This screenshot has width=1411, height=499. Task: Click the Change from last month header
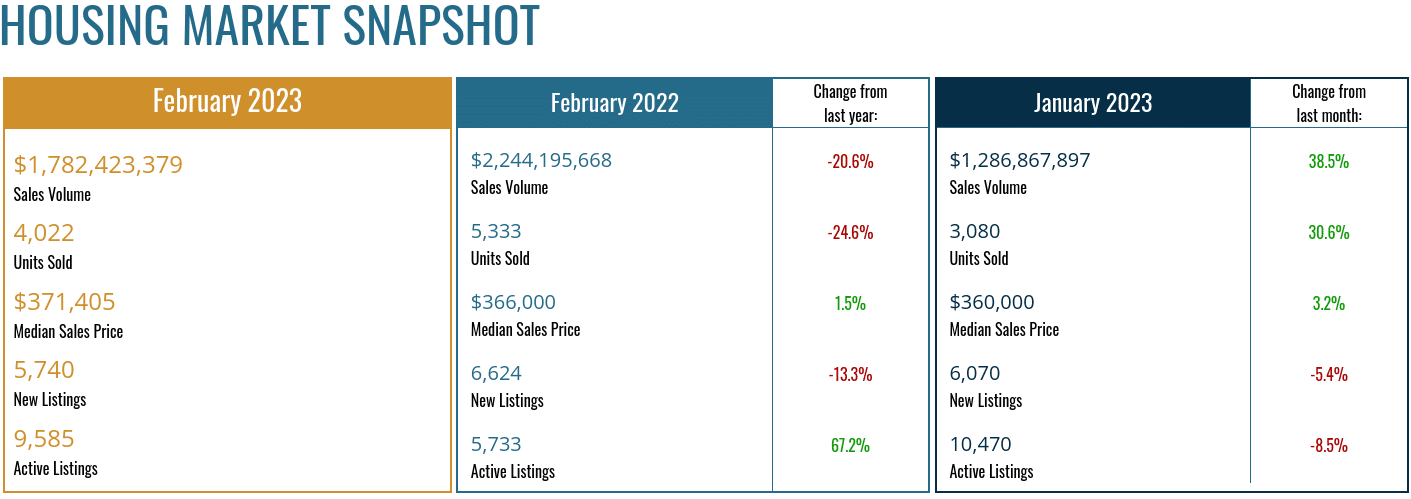1328,103
